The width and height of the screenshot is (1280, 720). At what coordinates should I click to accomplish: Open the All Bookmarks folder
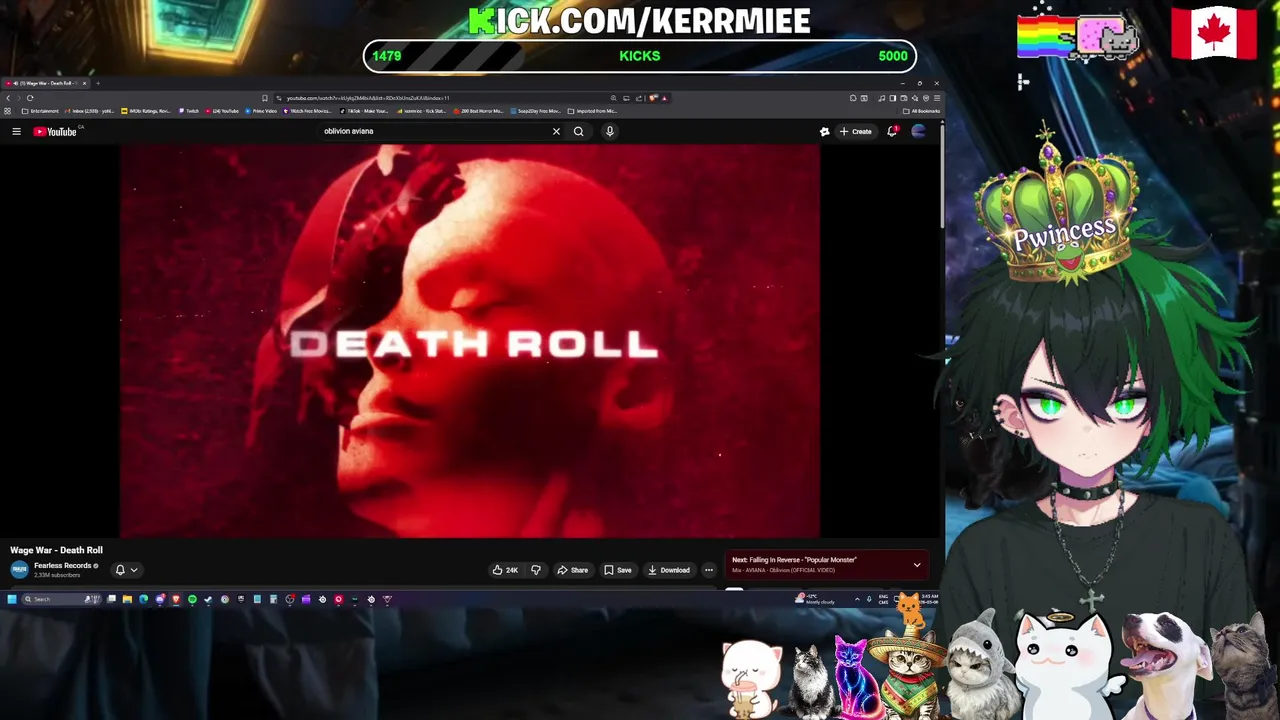[x=920, y=111]
